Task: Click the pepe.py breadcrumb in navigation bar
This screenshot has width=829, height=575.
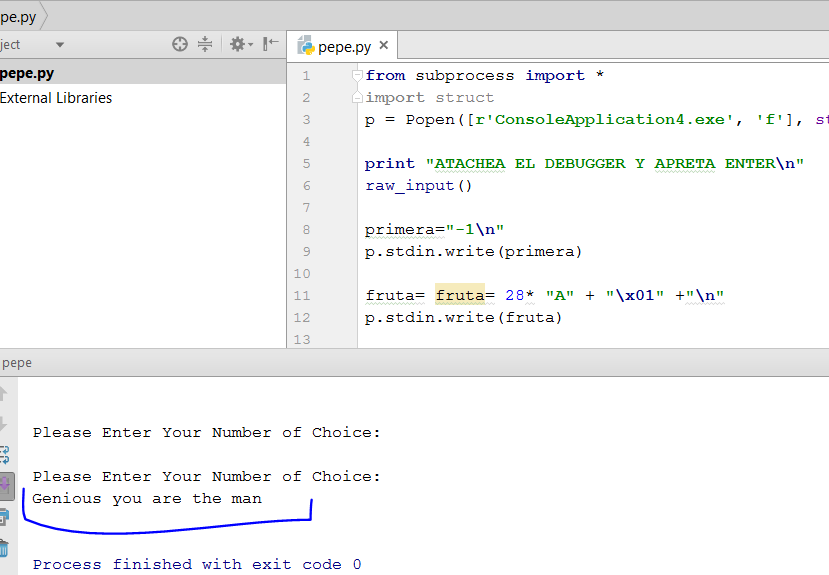Action: coord(18,16)
